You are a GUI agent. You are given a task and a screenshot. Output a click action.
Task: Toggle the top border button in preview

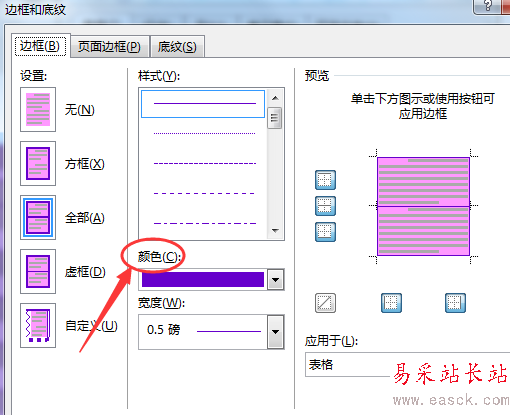pos(325,180)
